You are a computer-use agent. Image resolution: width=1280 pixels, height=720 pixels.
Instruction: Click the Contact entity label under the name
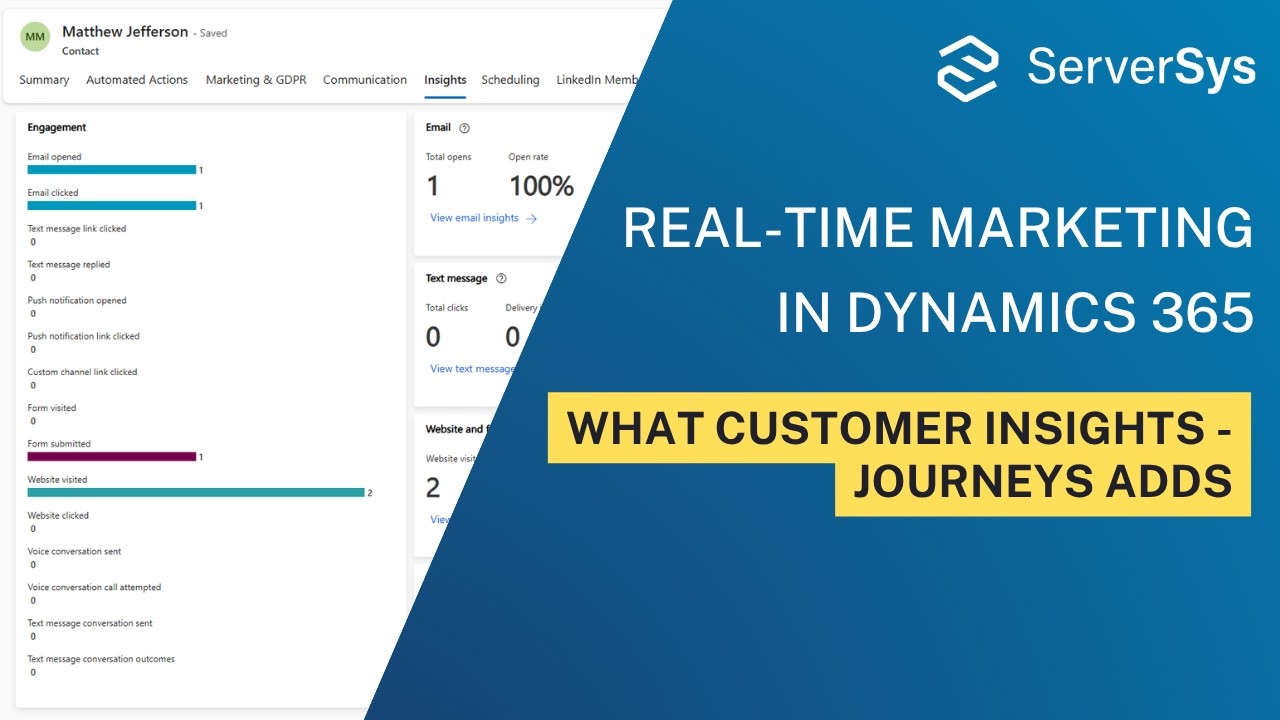(x=81, y=51)
